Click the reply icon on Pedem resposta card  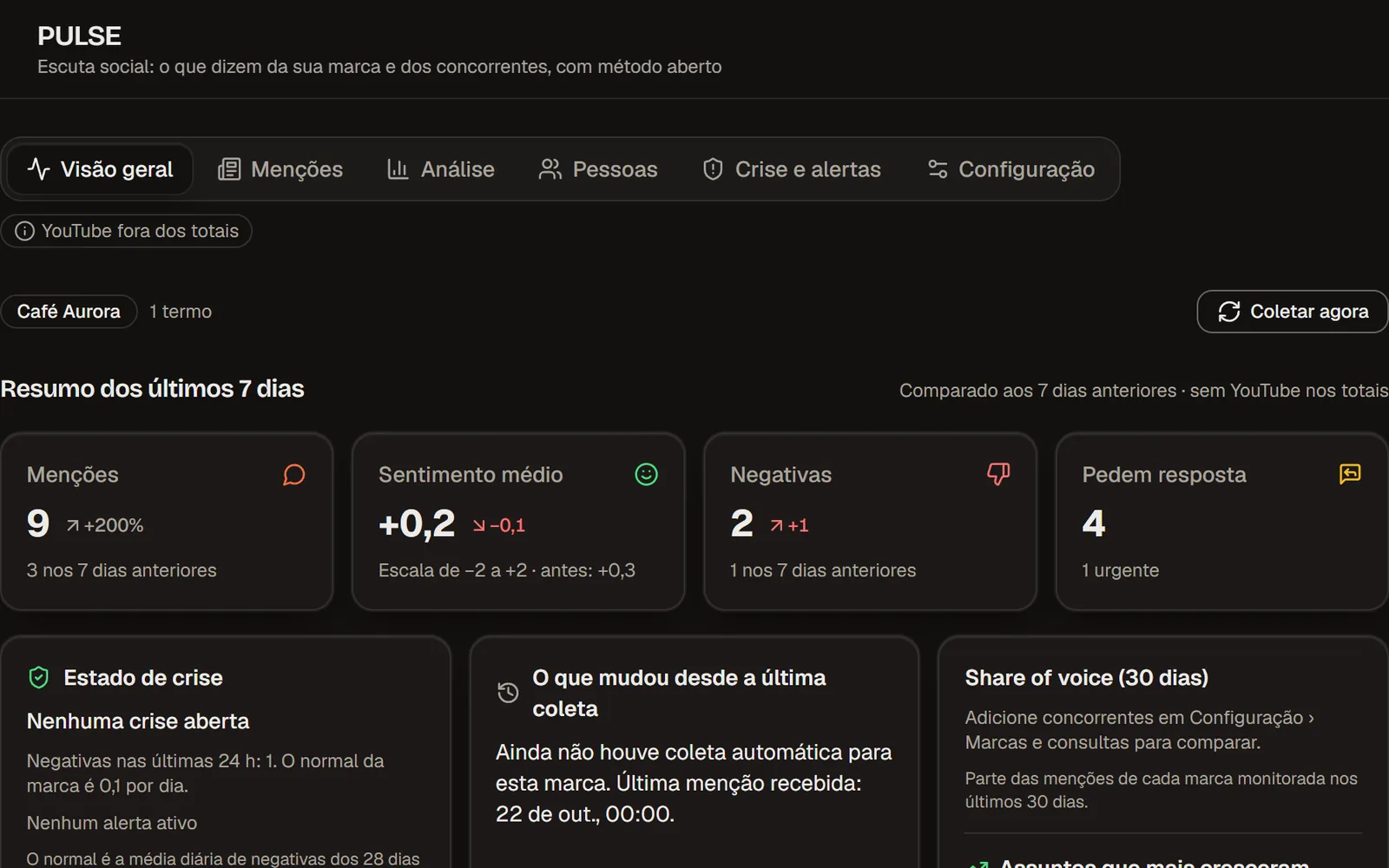pyautogui.click(x=1350, y=474)
